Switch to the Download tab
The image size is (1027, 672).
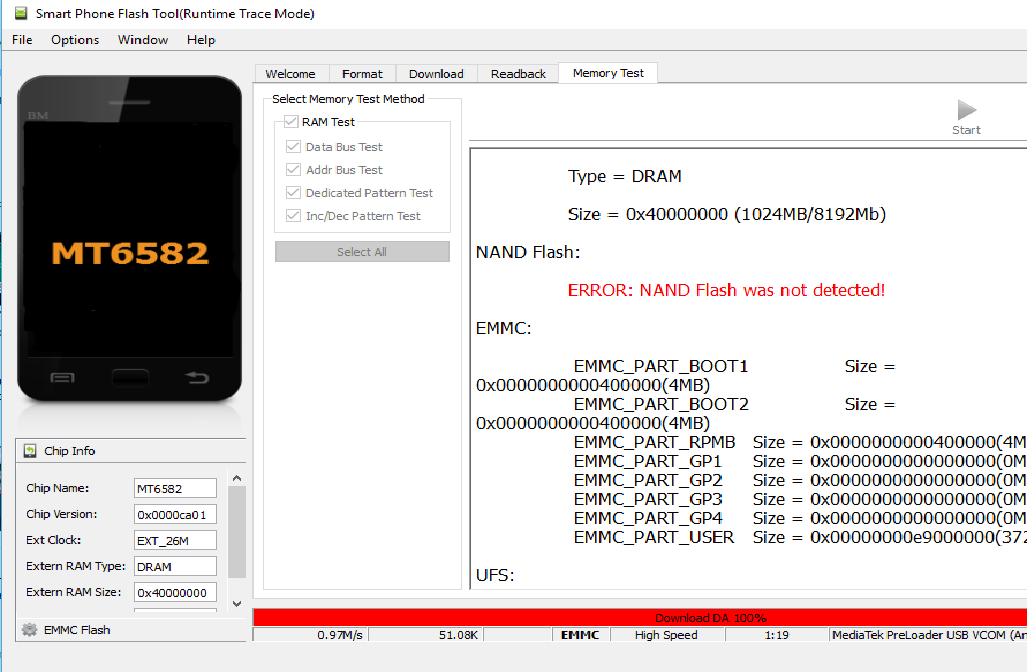point(436,74)
